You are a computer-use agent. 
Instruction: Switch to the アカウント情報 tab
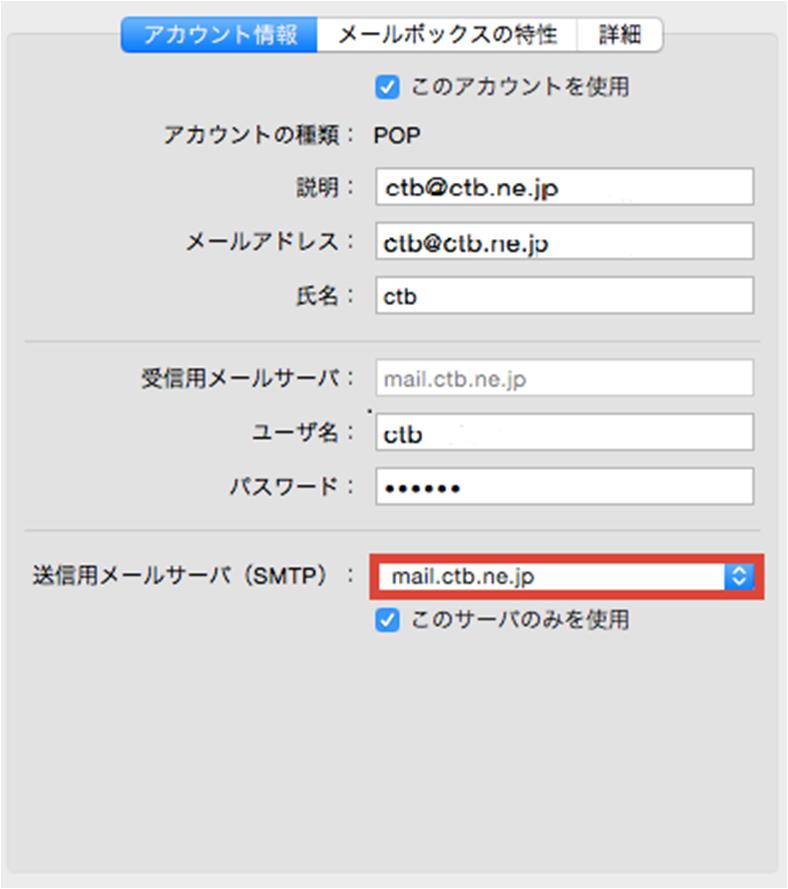pos(219,35)
